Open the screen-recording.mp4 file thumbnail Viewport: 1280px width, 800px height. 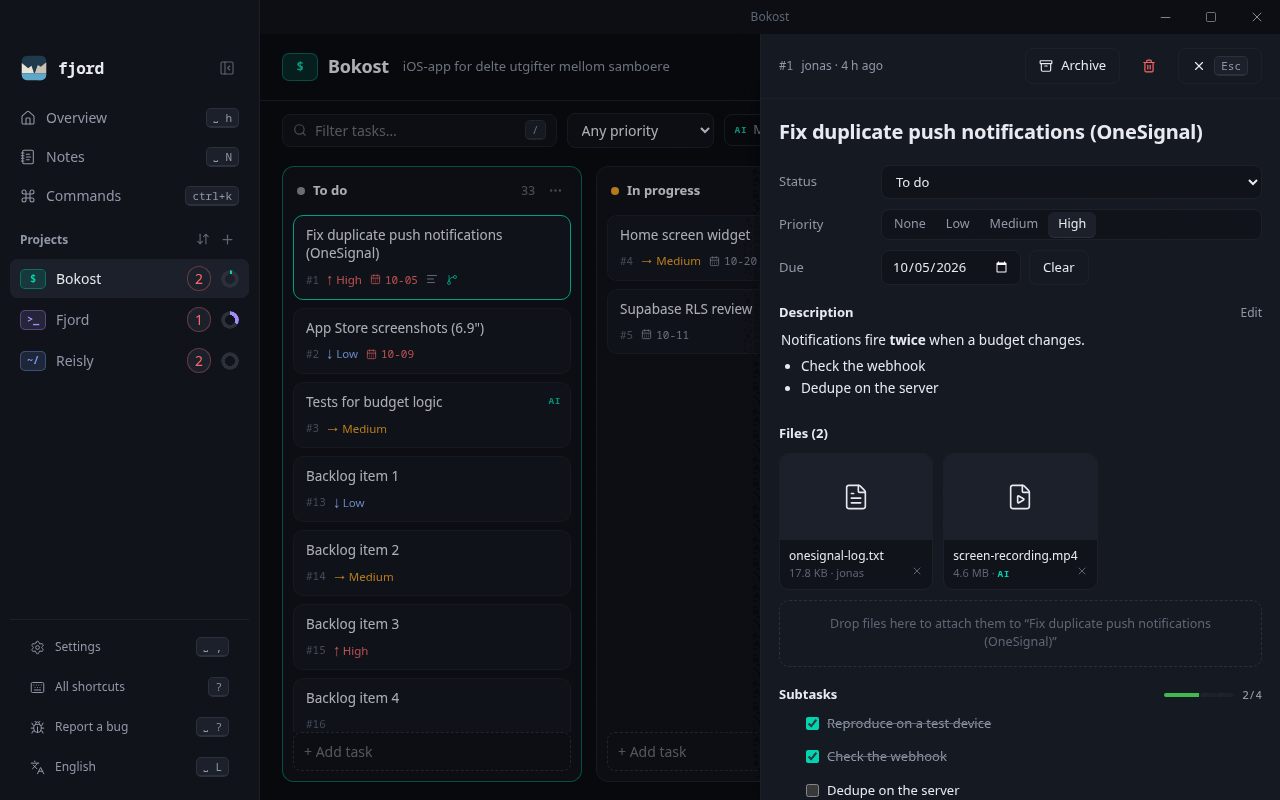(x=1020, y=497)
